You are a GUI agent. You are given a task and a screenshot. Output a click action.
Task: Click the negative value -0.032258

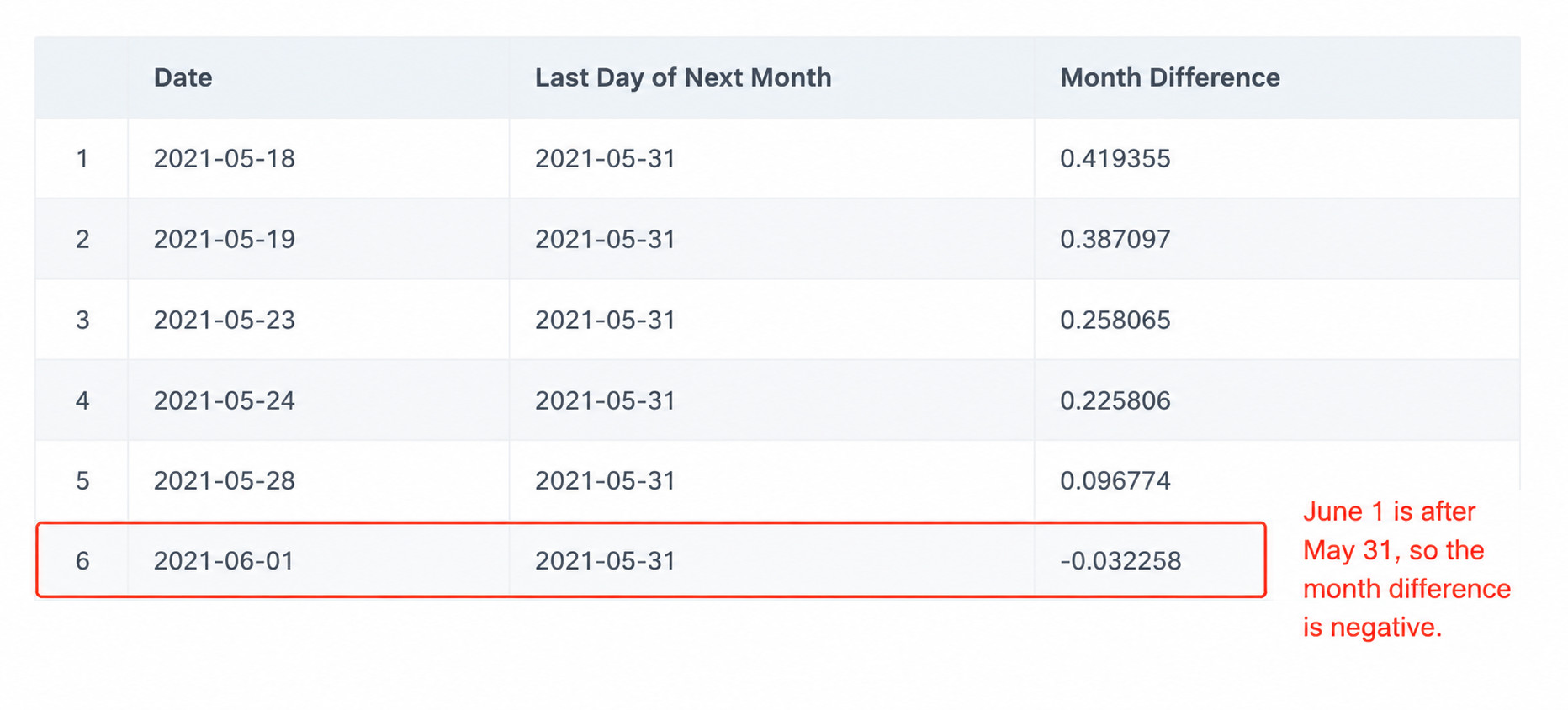pos(1120,560)
